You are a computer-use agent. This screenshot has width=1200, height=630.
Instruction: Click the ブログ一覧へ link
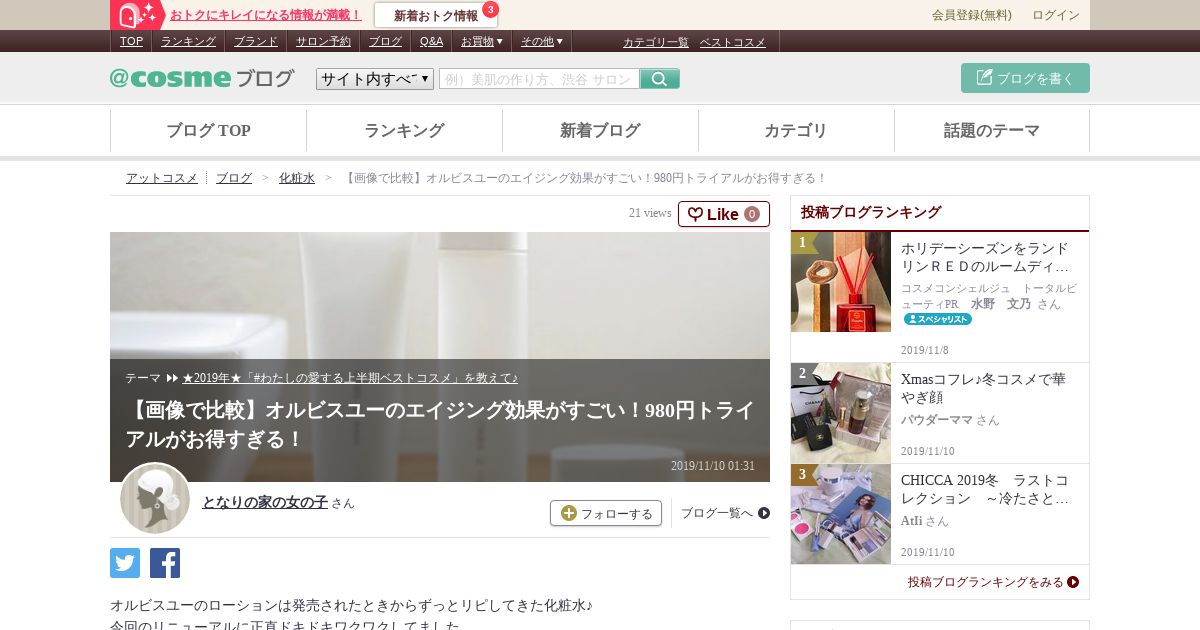725,513
